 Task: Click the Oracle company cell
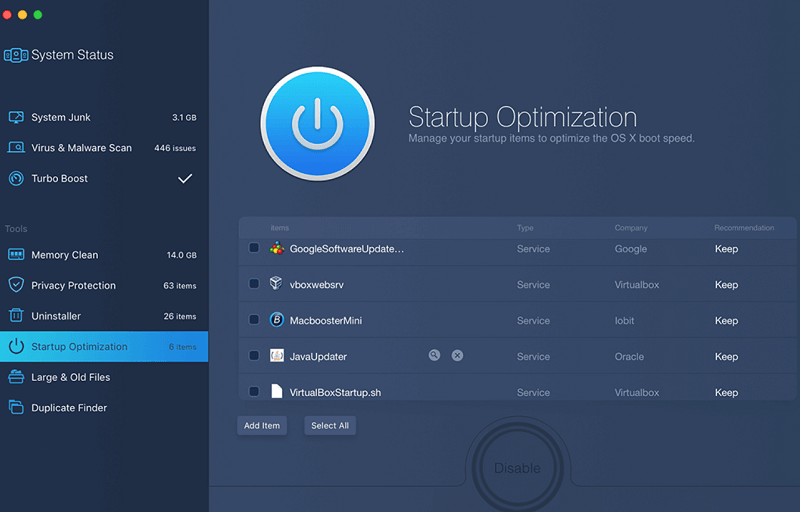[629, 356]
